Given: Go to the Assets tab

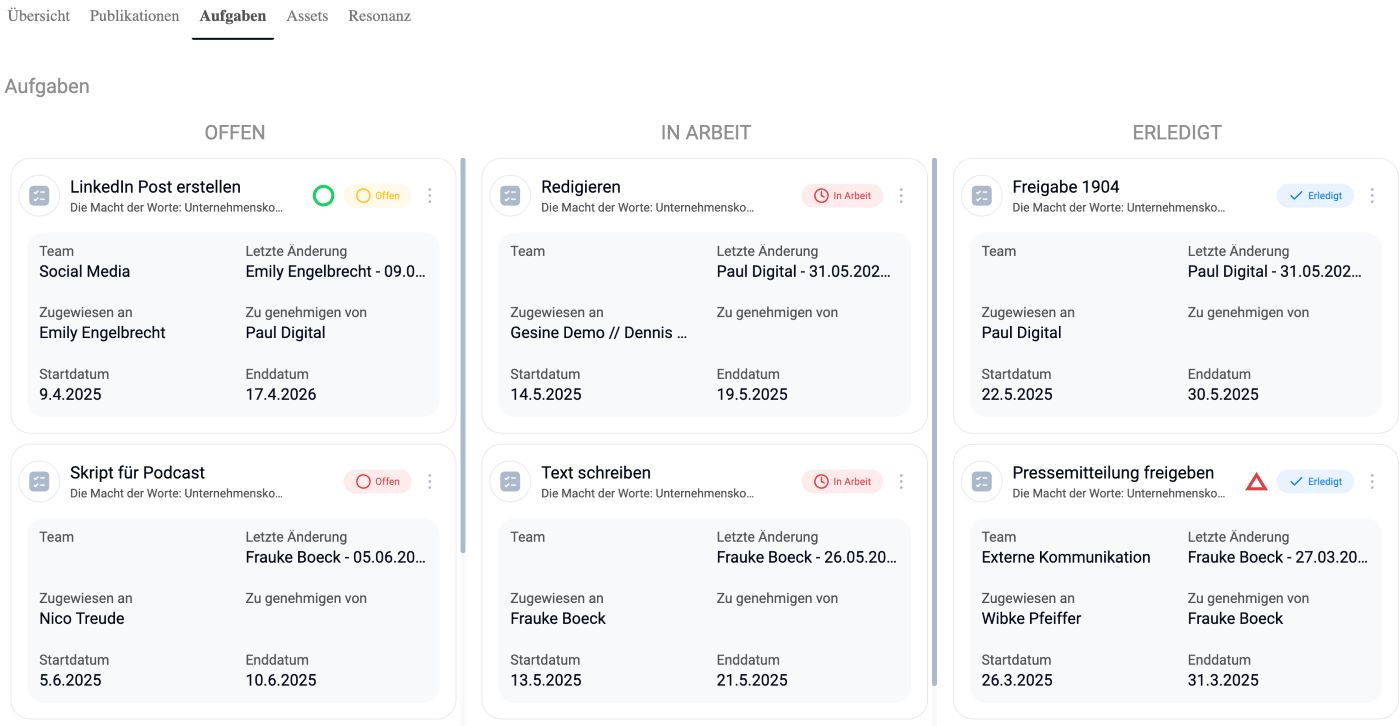Looking at the screenshot, I should click(307, 16).
